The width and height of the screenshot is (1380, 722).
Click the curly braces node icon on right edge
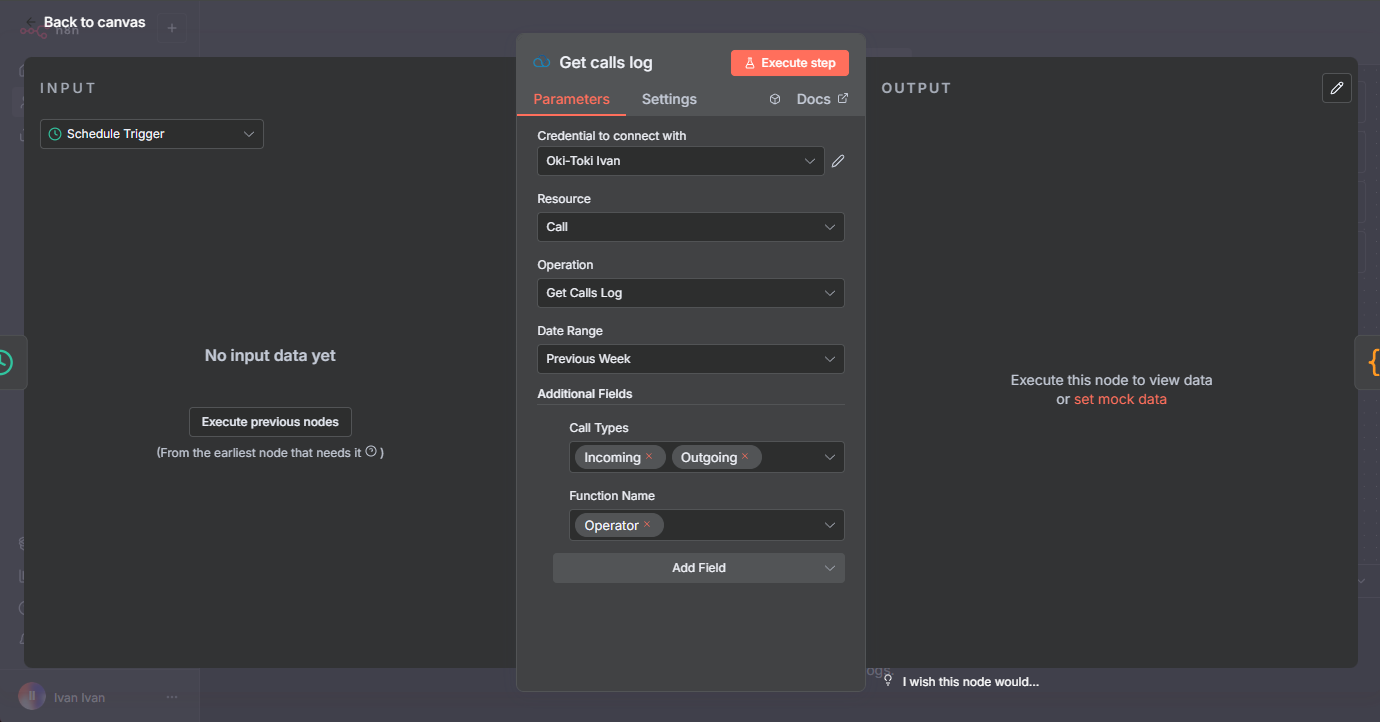pyautogui.click(x=1372, y=362)
